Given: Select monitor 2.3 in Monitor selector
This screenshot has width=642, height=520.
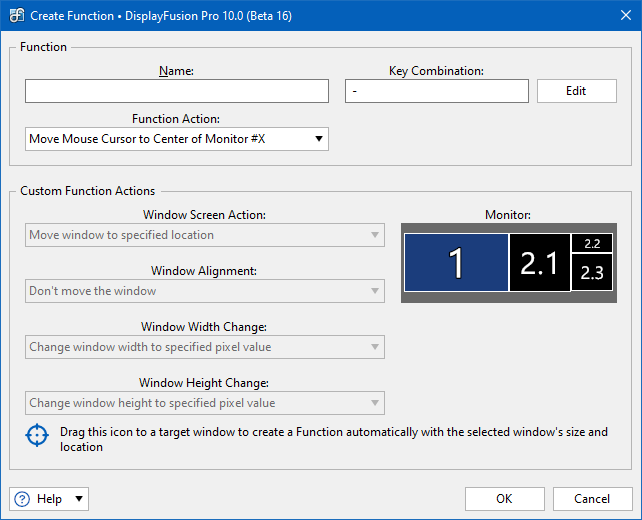Looking at the screenshot, I should [592, 272].
